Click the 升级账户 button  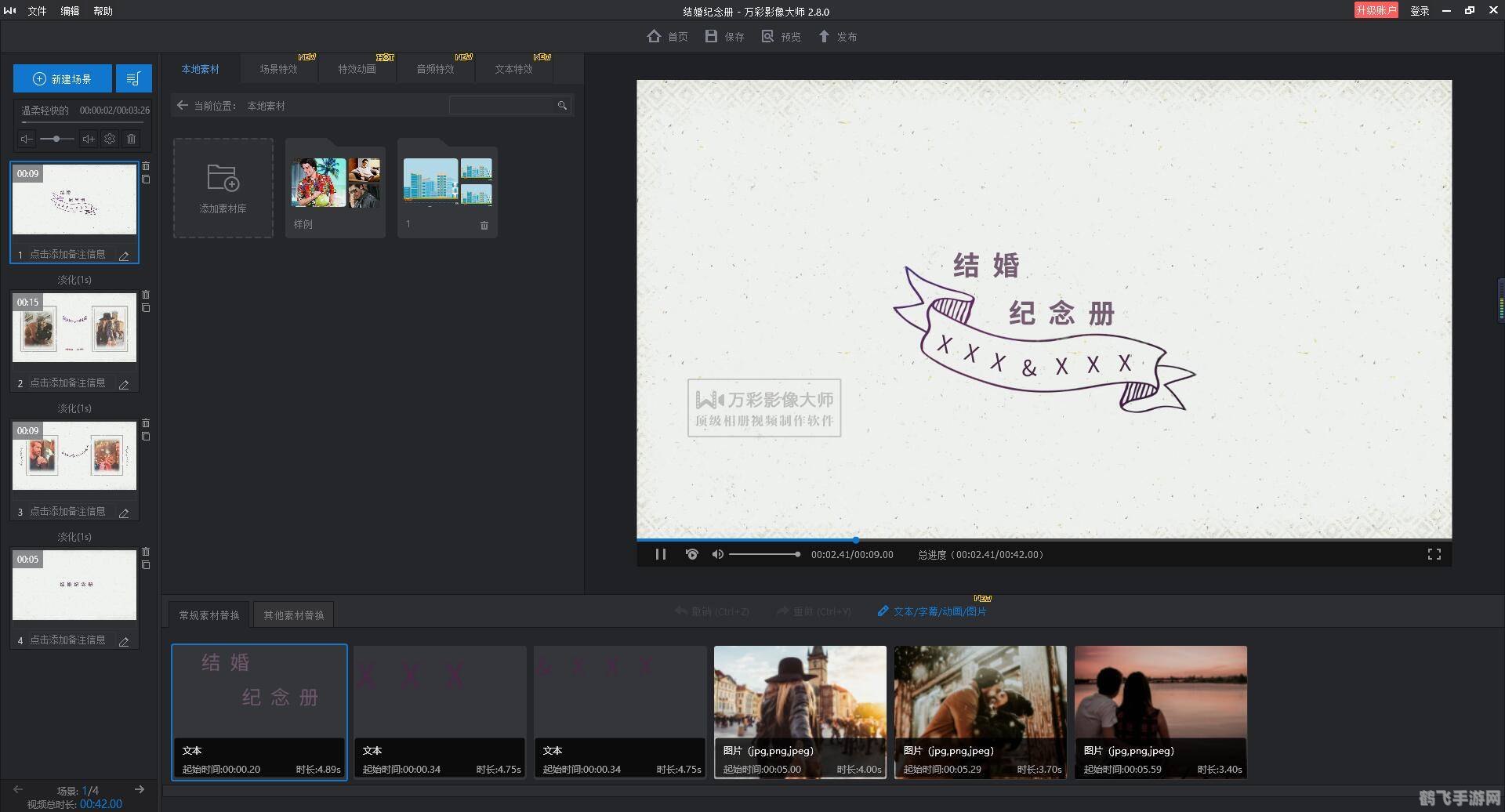click(x=1376, y=10)
